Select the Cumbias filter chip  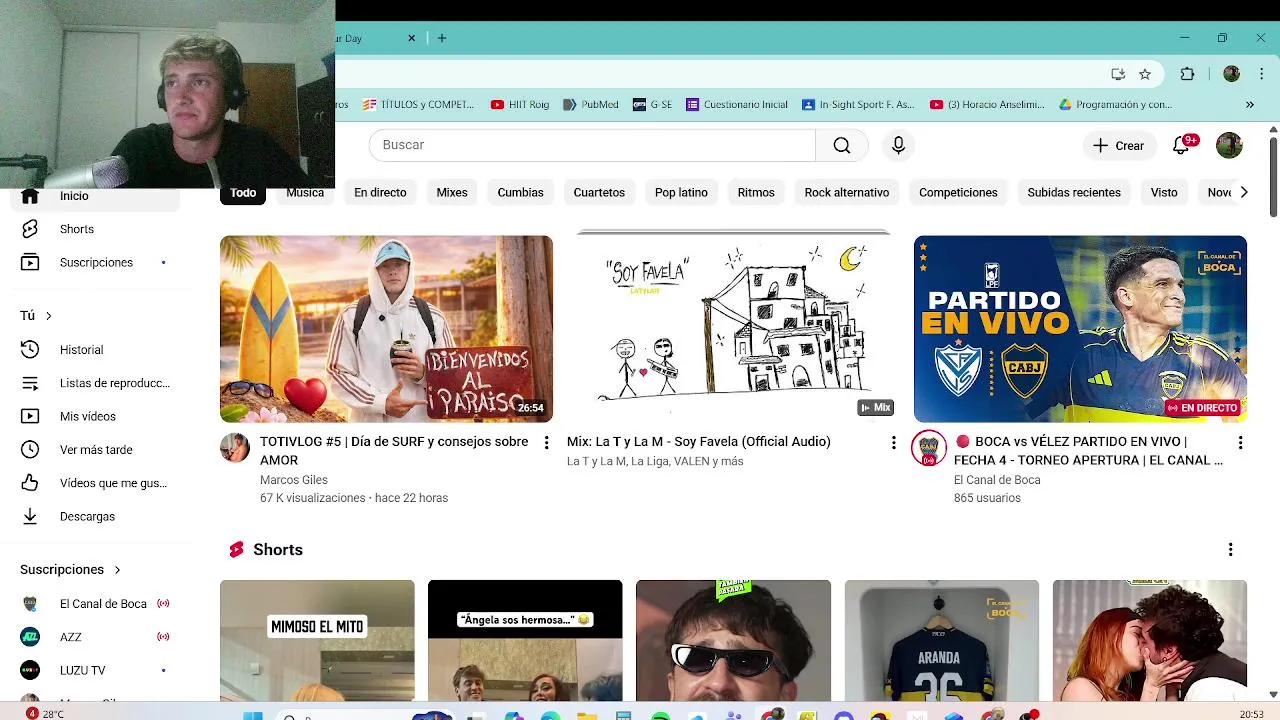[x=521, y=192]
